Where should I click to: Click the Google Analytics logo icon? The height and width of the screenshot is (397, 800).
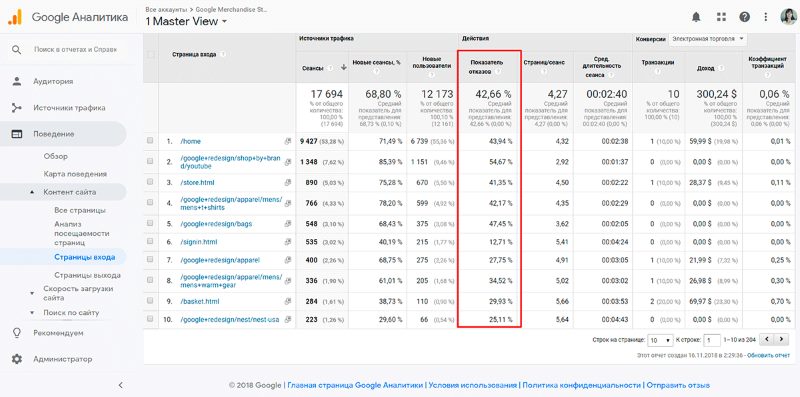click(x=15, y=17)
